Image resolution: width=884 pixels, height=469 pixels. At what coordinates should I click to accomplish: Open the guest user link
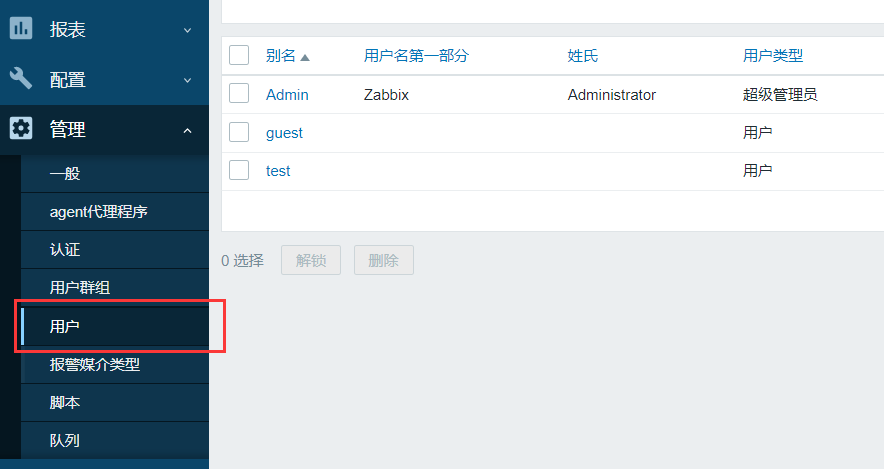tap(284, 133)
